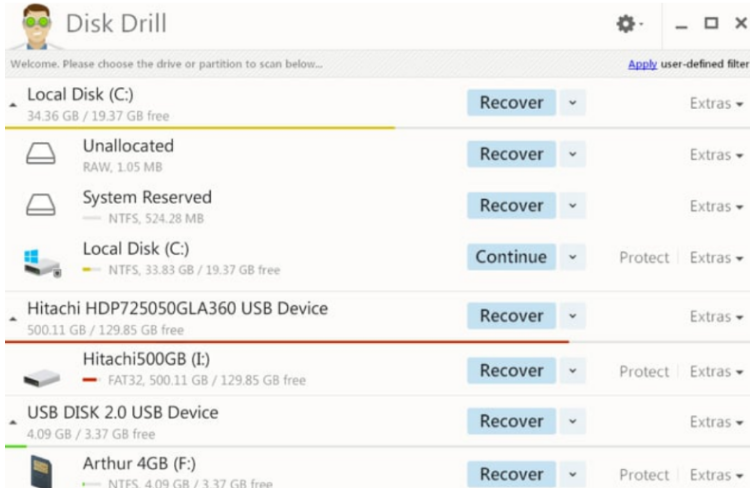Collapse the Hitachi HDP725050GLA360 USB Device group

pyautogui.click(x=13, y=317)
